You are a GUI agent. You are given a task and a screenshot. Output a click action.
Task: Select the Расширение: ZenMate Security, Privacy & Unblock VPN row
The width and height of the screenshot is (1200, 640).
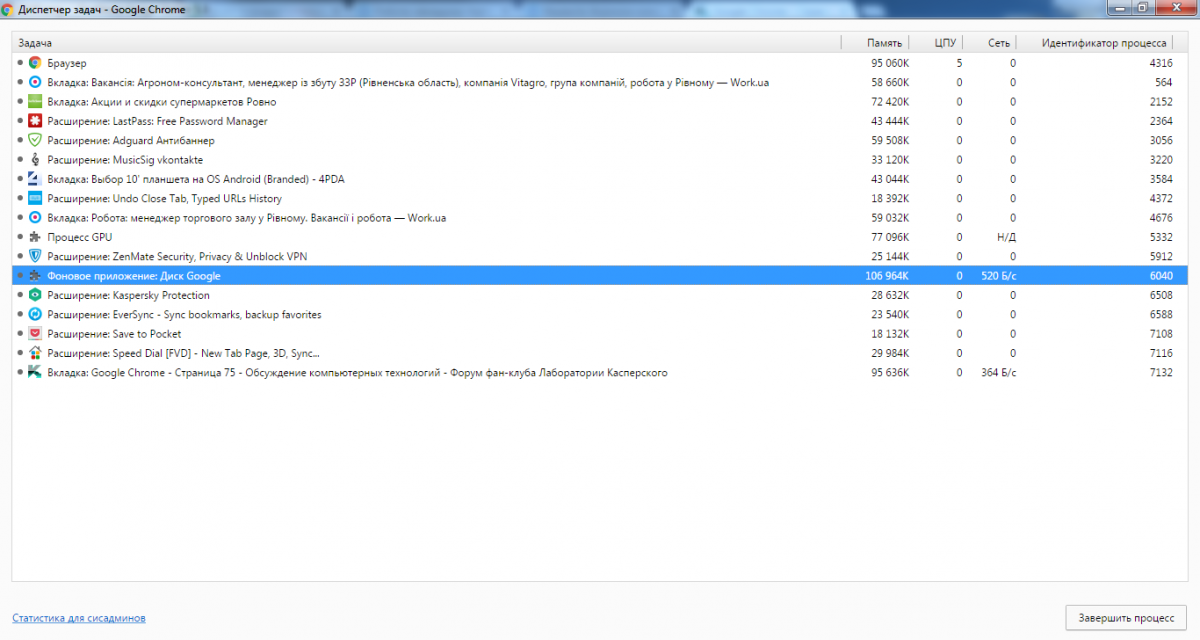[600, 256]
